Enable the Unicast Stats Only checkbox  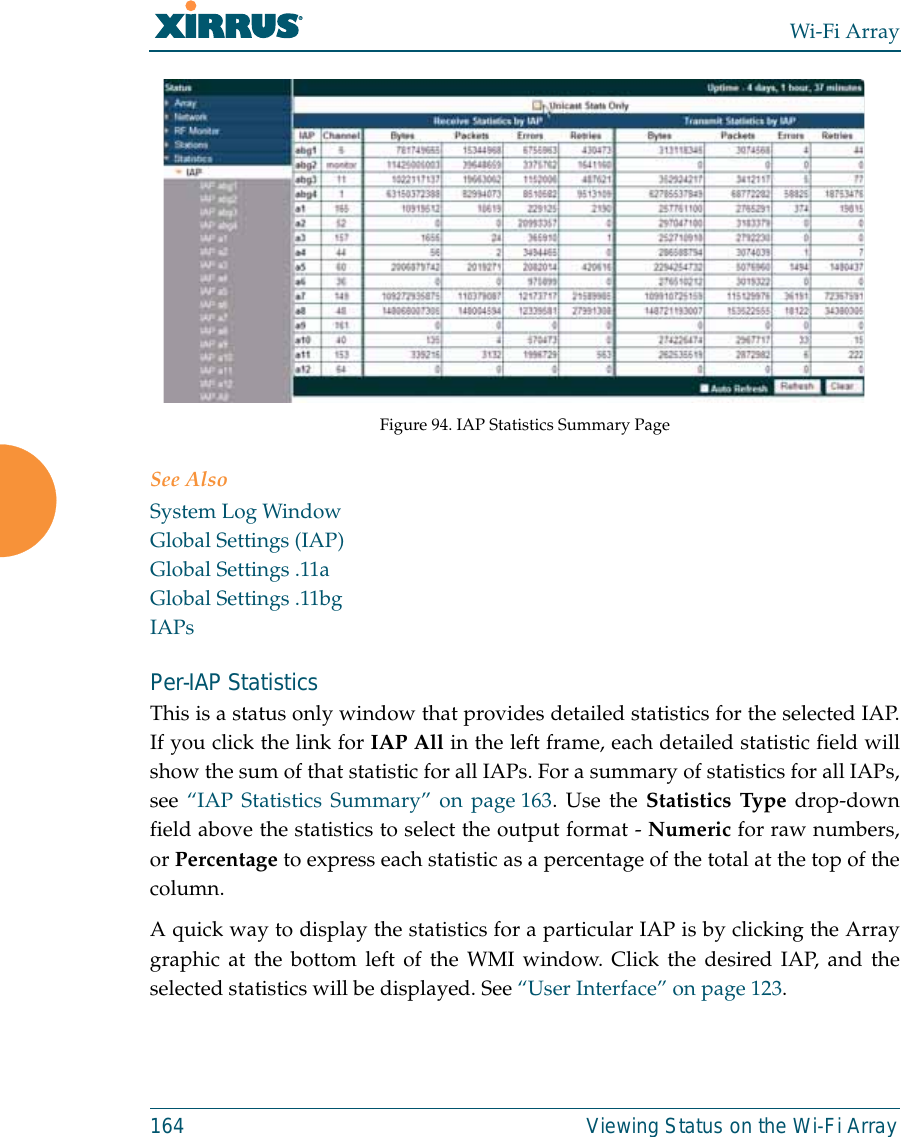tap(538, 106)
